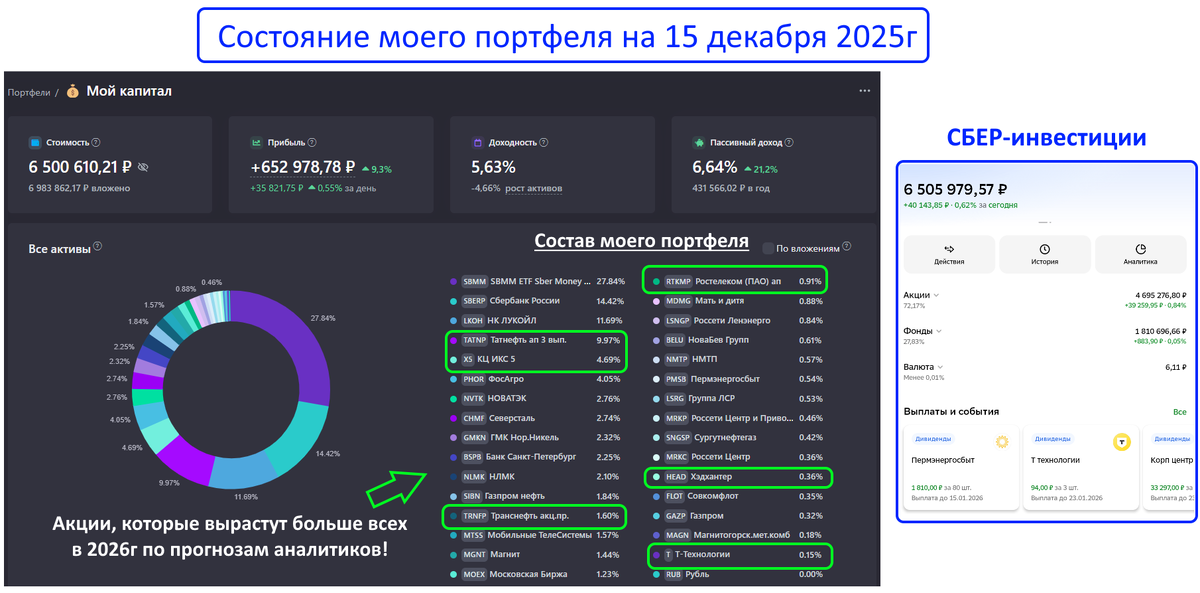
Task: Select the Россети Ленэнерго row
Action: (739, 321)
